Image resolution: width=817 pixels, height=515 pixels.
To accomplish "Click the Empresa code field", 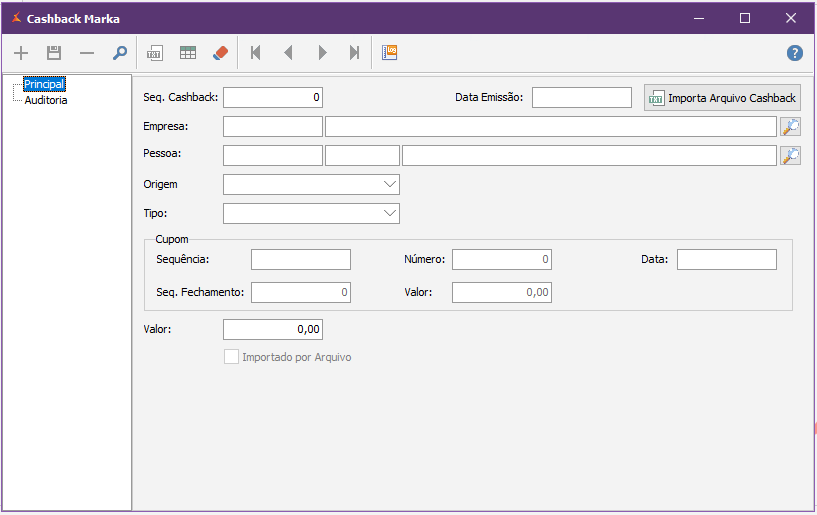I will click(273, 127).
